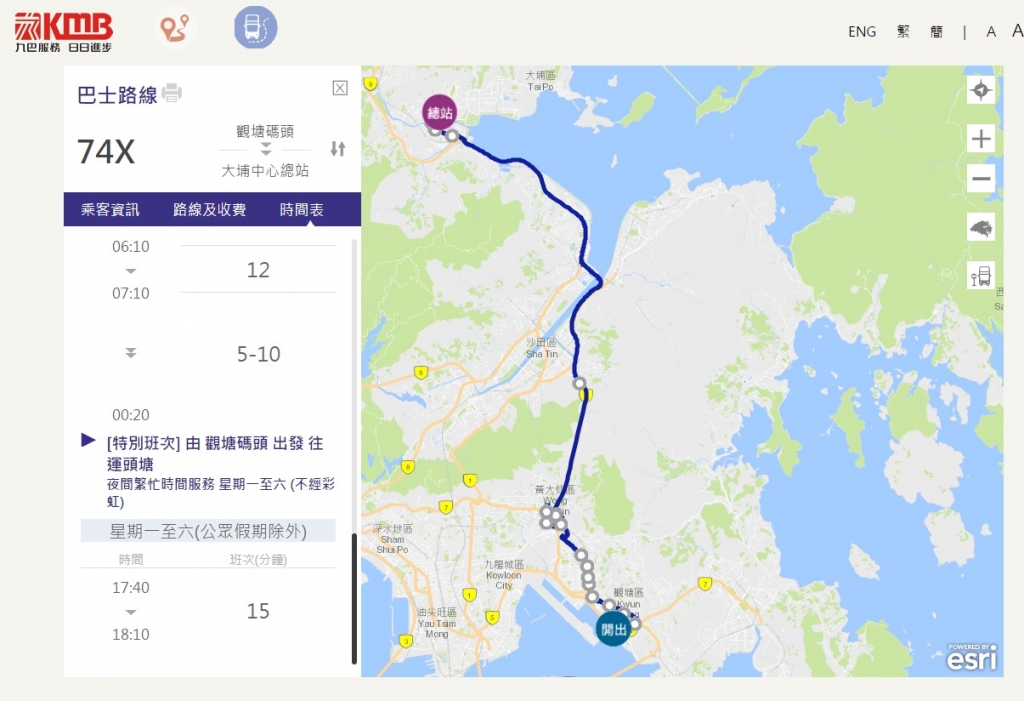This screenshot has width=1024, height=701.
Task: Print the bus route details
Action: point(172,93)
